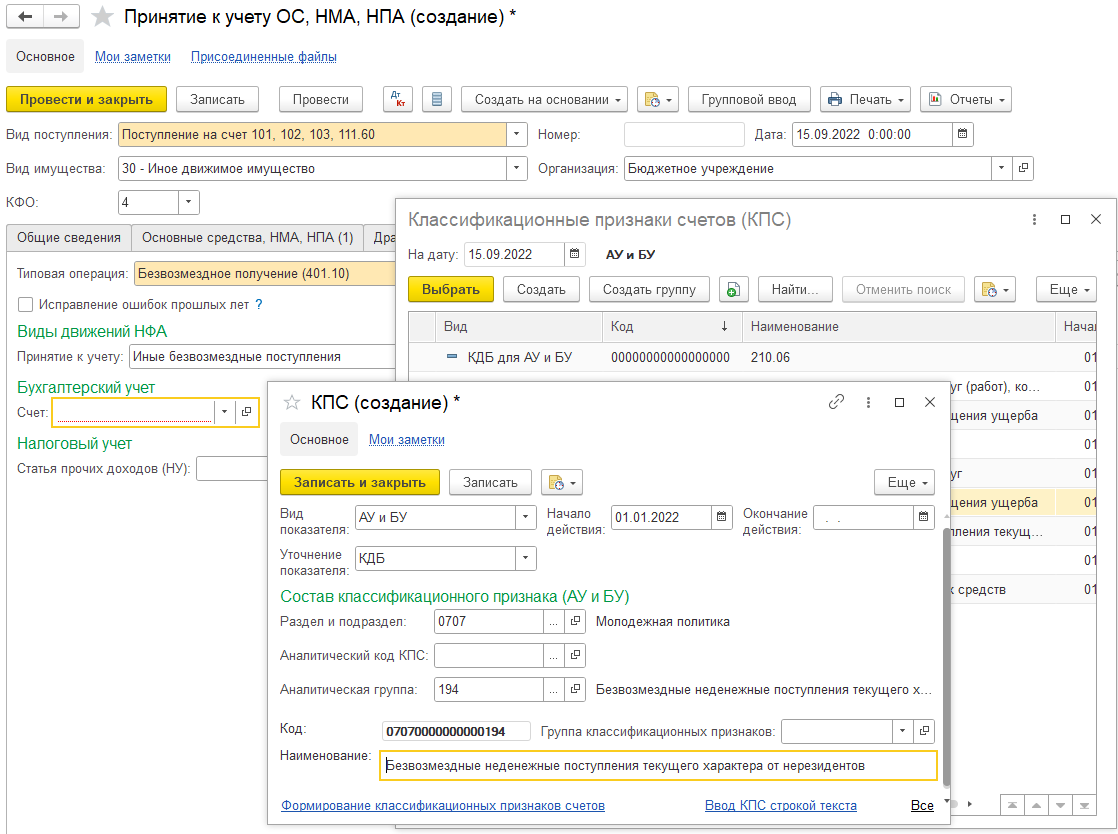Copy link to the КПС (создание) form

coord(836,402)
